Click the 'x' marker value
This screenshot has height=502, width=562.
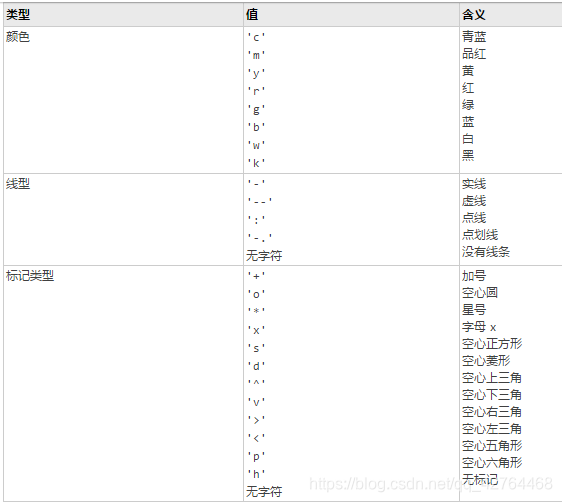[256, 330]
